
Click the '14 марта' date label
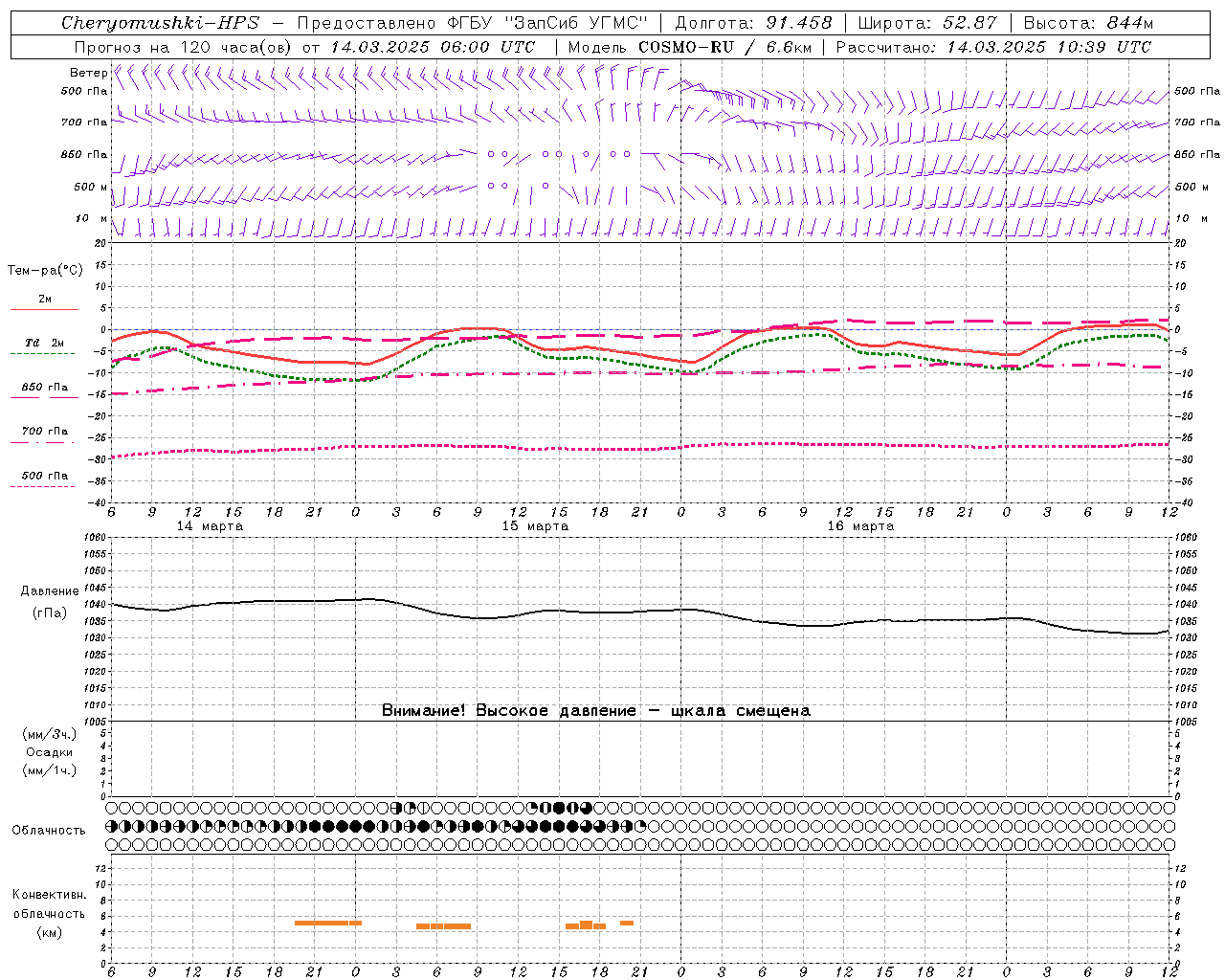[210, 526]
